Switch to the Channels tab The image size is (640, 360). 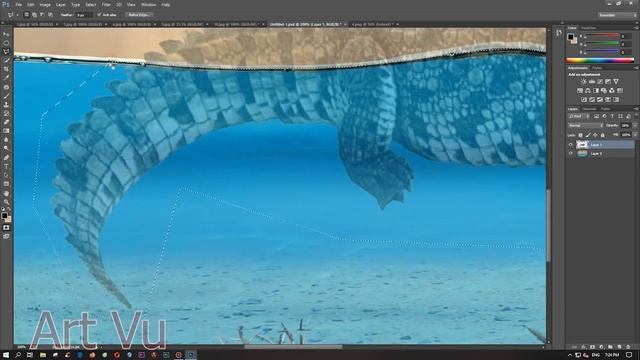(589, 109)
